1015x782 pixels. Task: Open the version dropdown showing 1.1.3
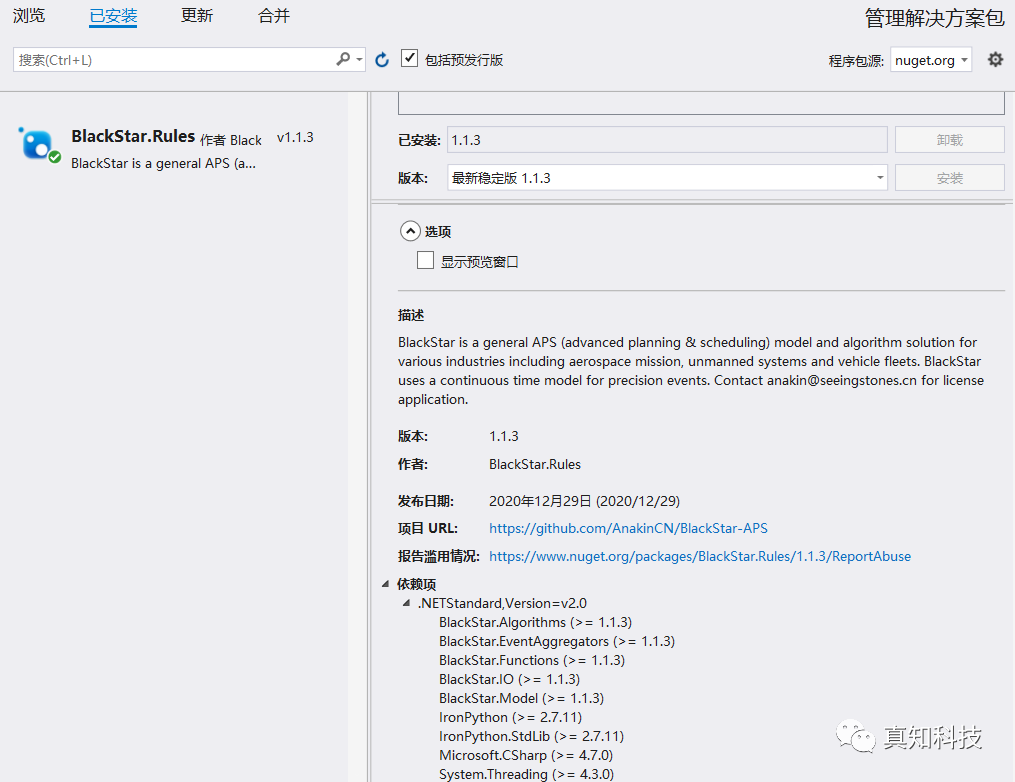[667, 177]
